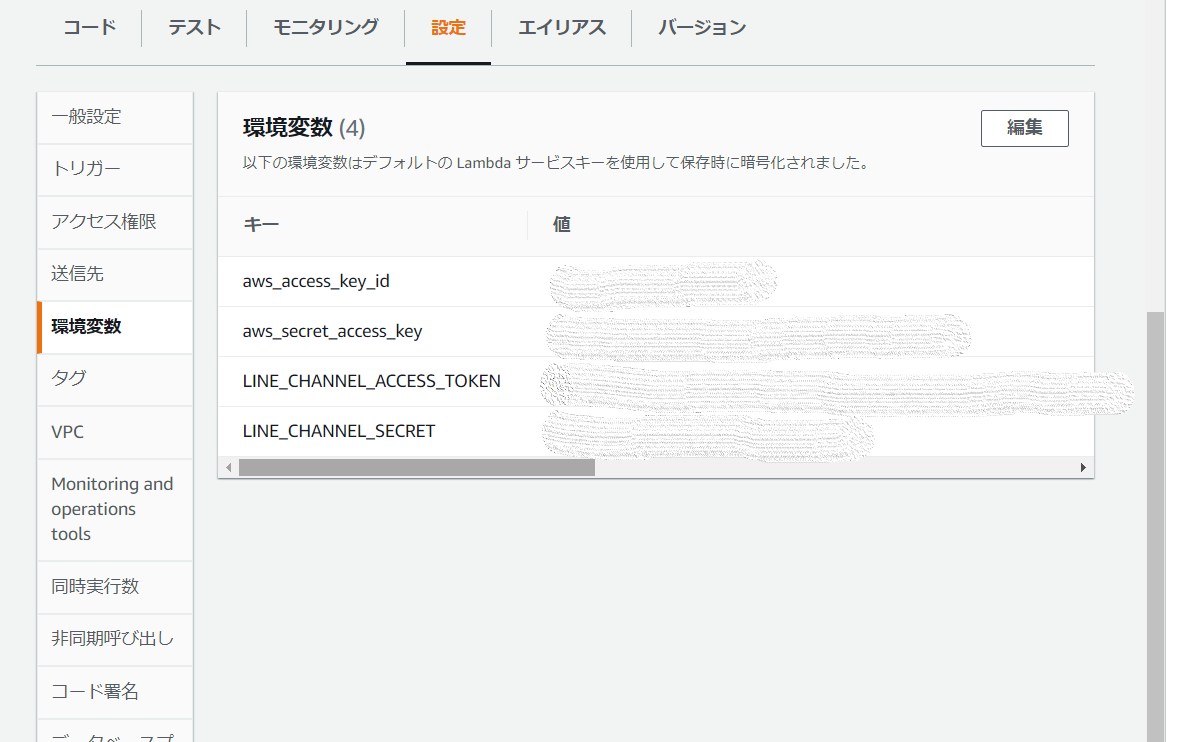The height and width of the screenshot is (742, 1195).
Task: Select the aws_access_key_id table row
Action: (317, 281)
